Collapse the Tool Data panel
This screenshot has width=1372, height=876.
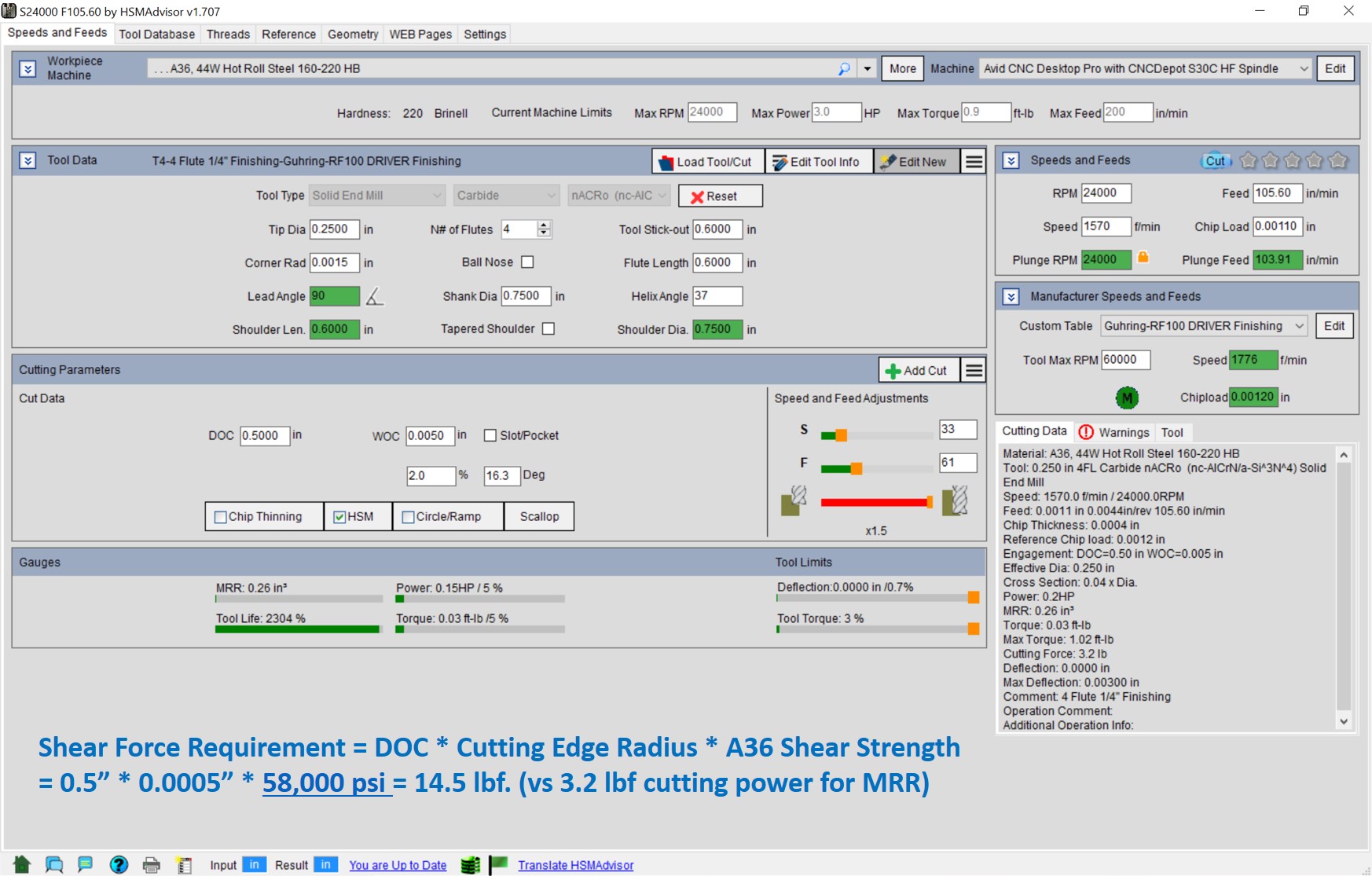28,161
